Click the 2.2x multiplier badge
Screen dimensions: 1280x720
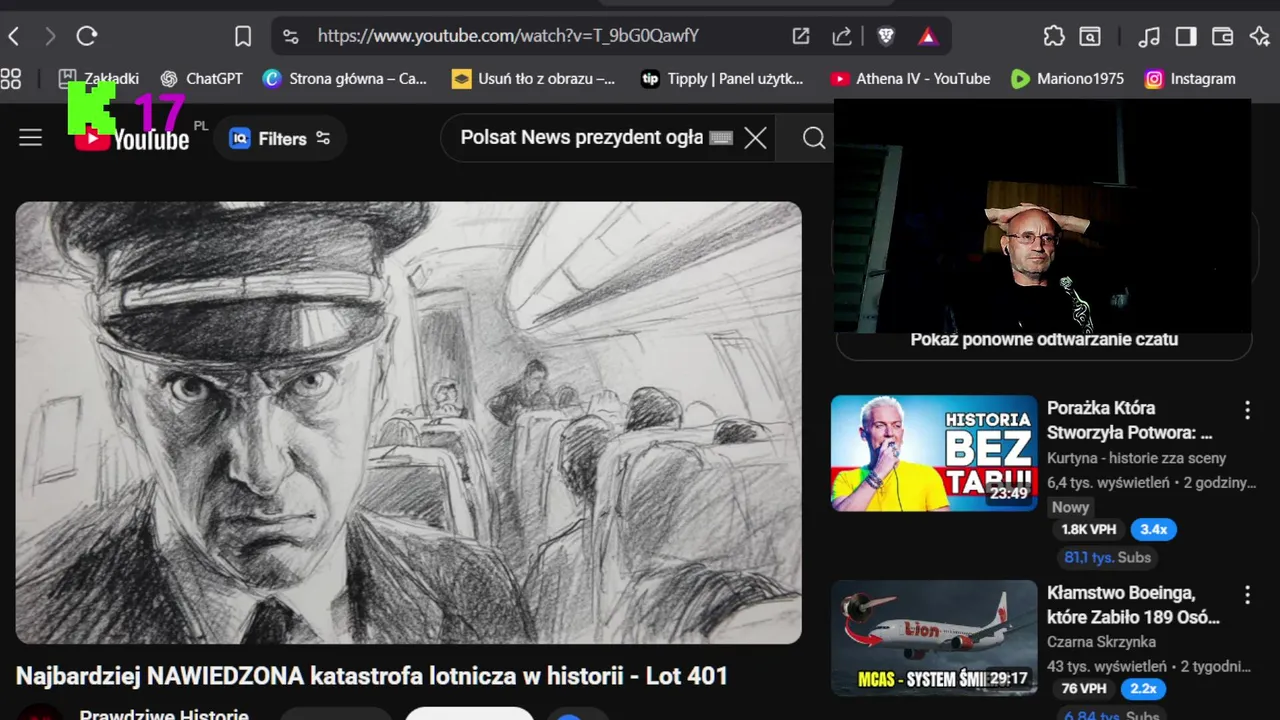tap(1143, 689)
